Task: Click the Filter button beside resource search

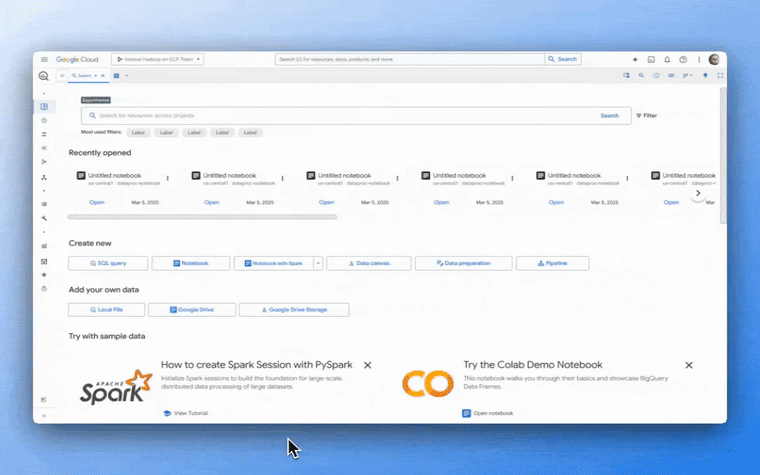Action: 646,116
